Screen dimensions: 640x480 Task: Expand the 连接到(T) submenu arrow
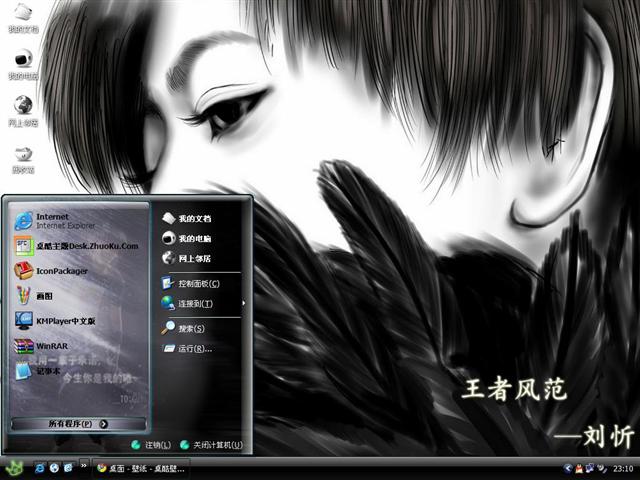(244, 303)
